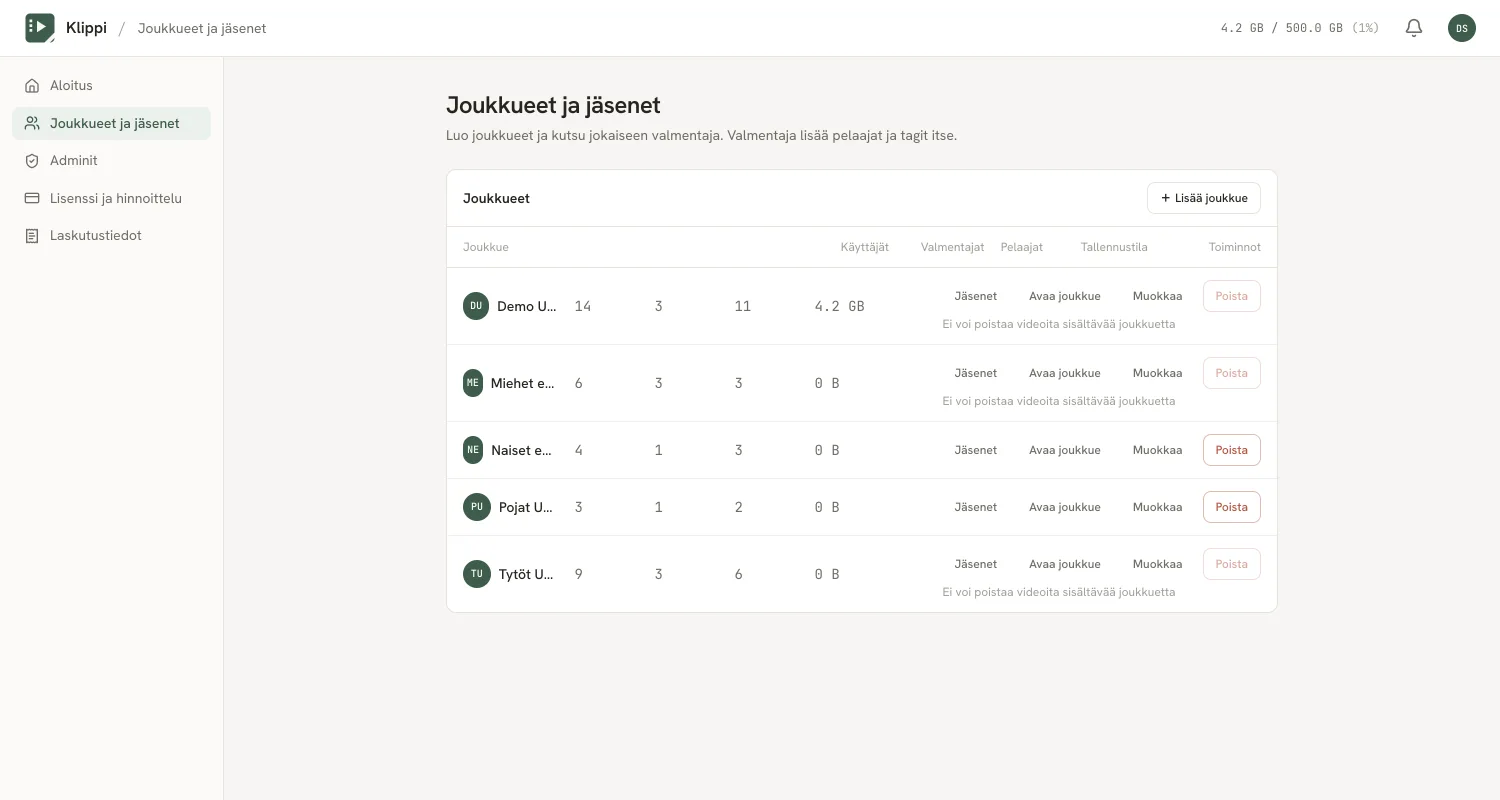This screenshot has width=1500, height=800.
Task: Click Avaa joukkue for Naiset team
Action: tap(1065, 450)
